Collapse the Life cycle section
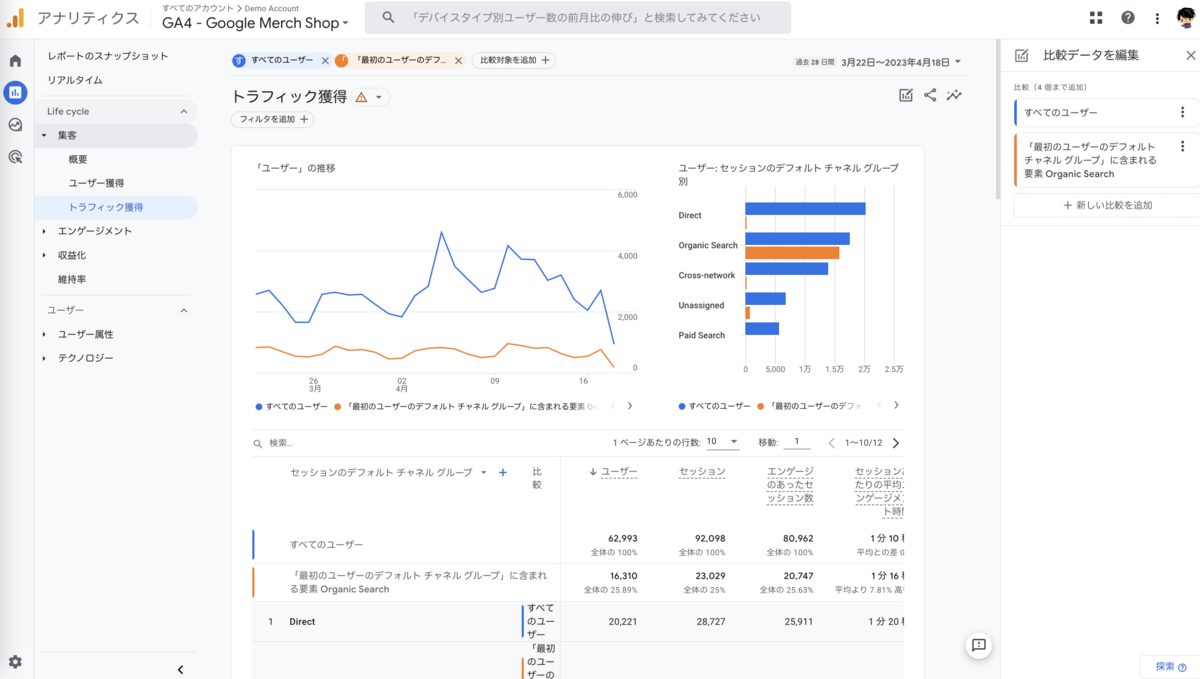The width and height of the screenshot is (1200, 679). pos(185,111)
